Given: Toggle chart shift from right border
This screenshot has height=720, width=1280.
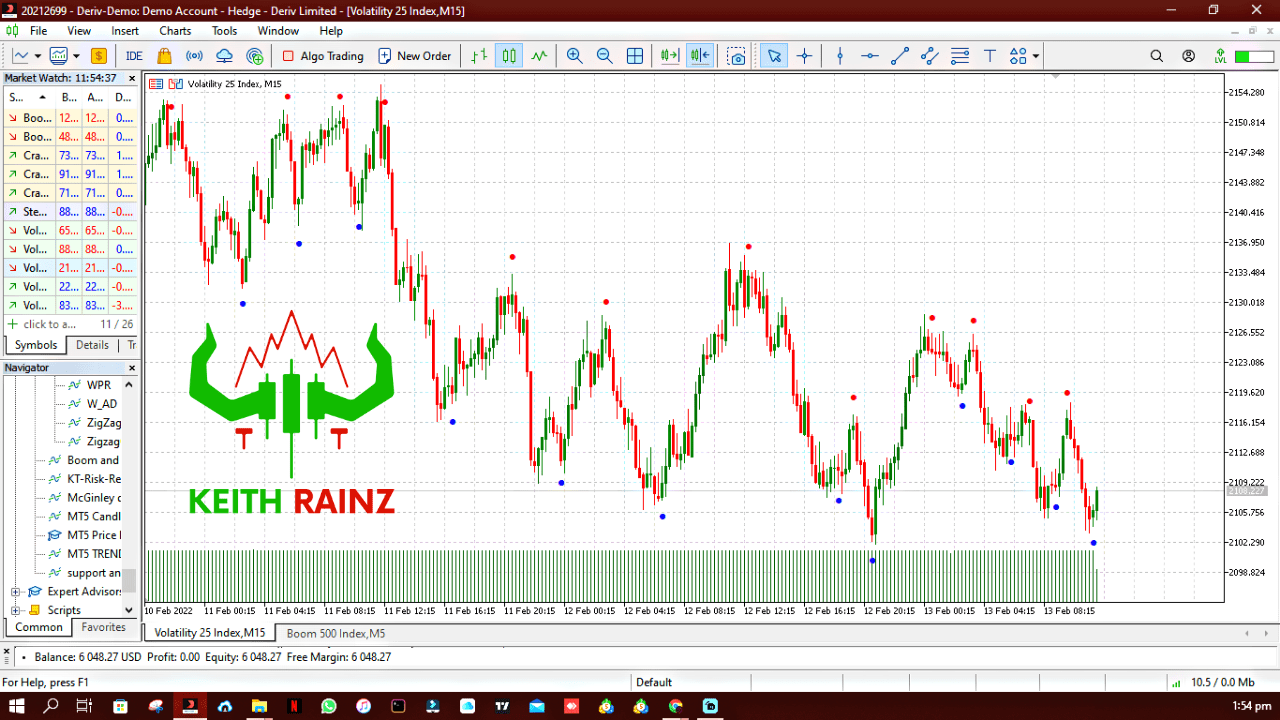Looking at the screenshot, I should point(700,56).
